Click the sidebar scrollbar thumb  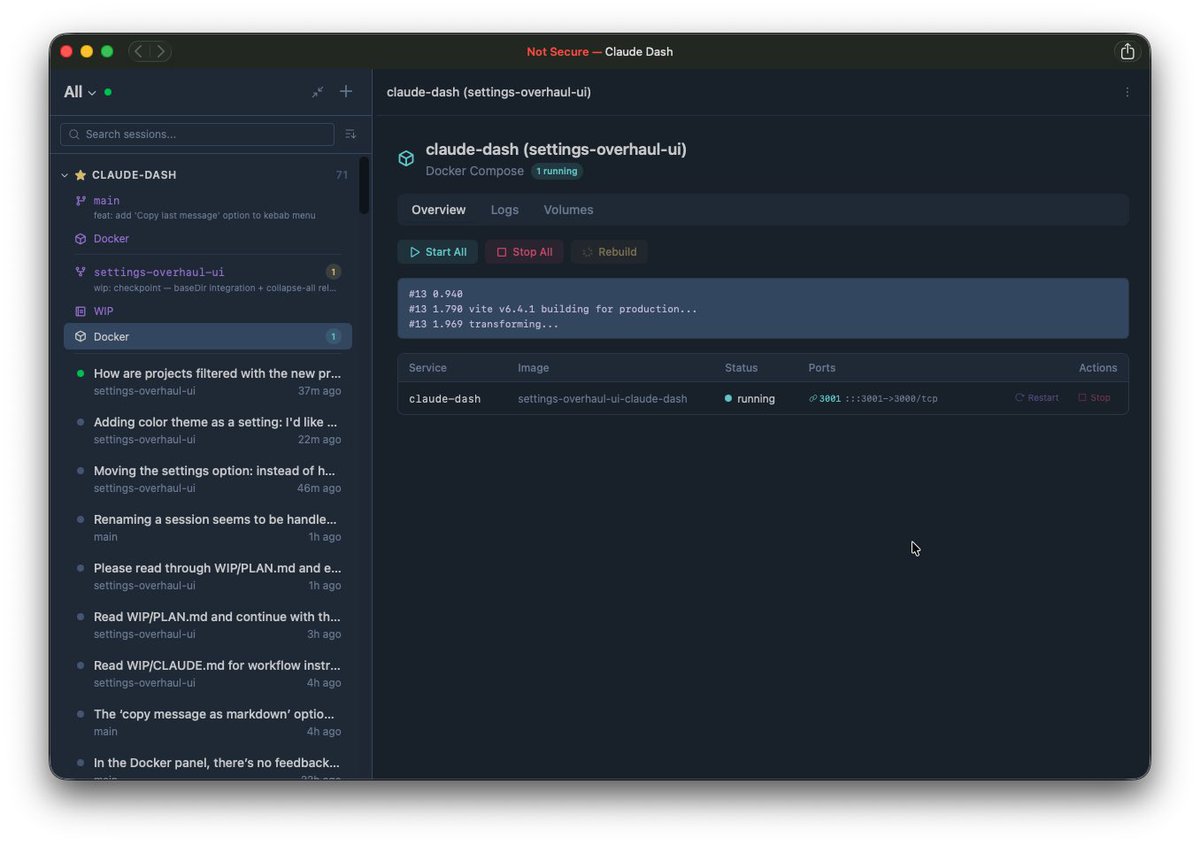(364, 185)
